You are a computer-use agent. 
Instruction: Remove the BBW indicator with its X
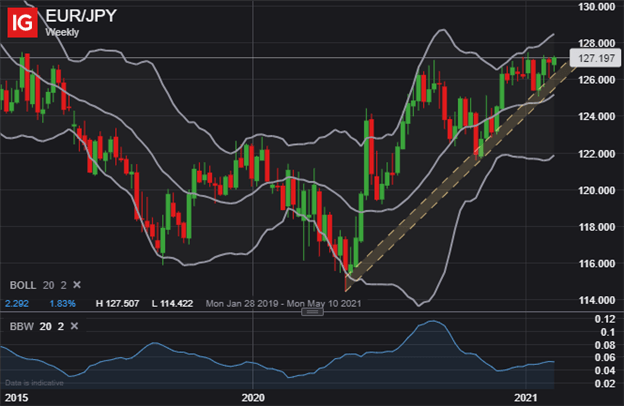click(74, 326)
